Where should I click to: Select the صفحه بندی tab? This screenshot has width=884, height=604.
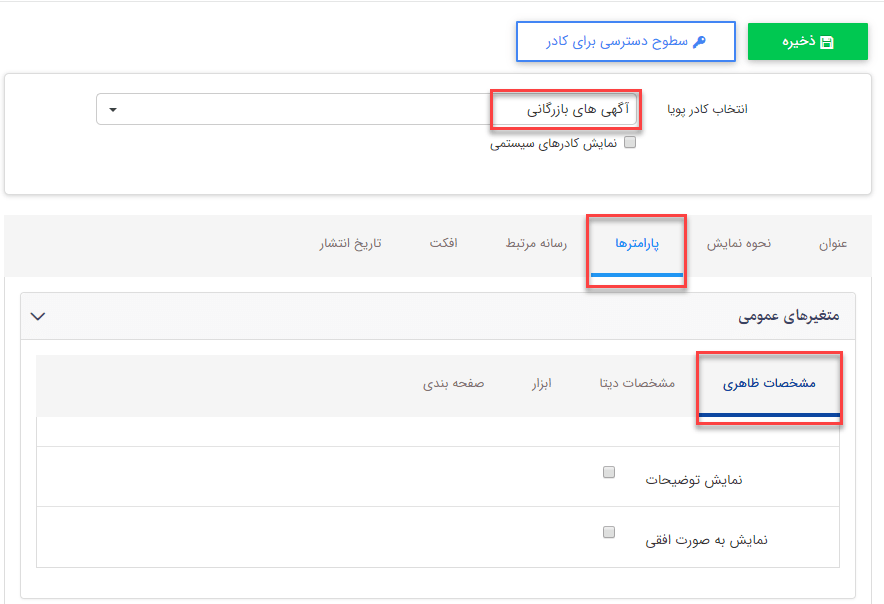[455, 384]
